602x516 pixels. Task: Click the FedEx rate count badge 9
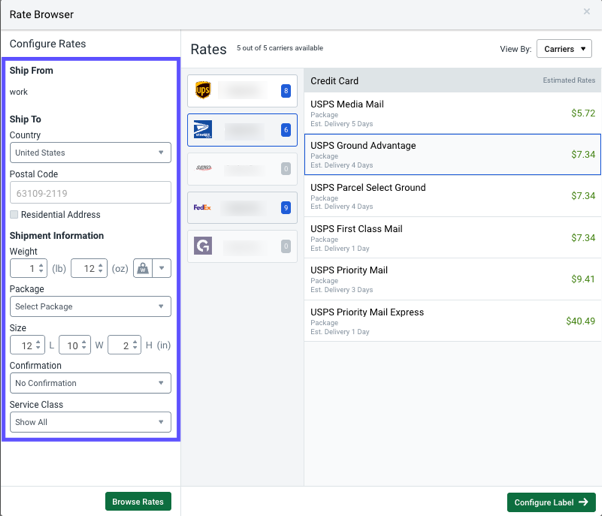point(286,208)
